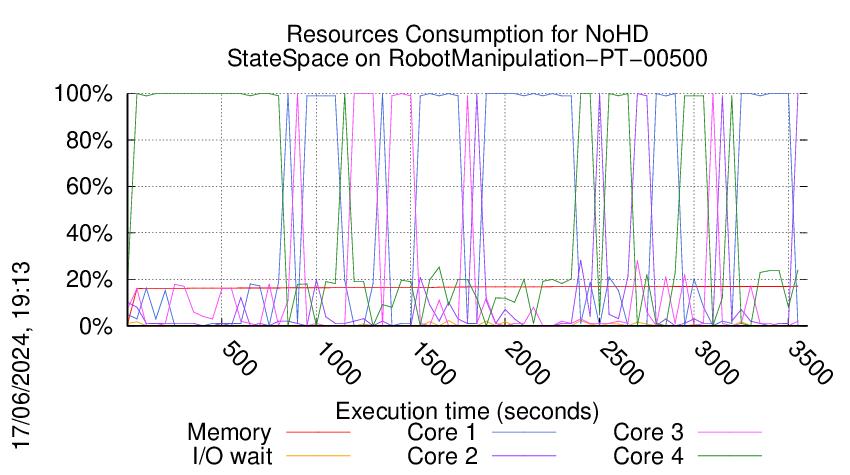Click the pink Core 3 legend line sample

click(730, 433)
